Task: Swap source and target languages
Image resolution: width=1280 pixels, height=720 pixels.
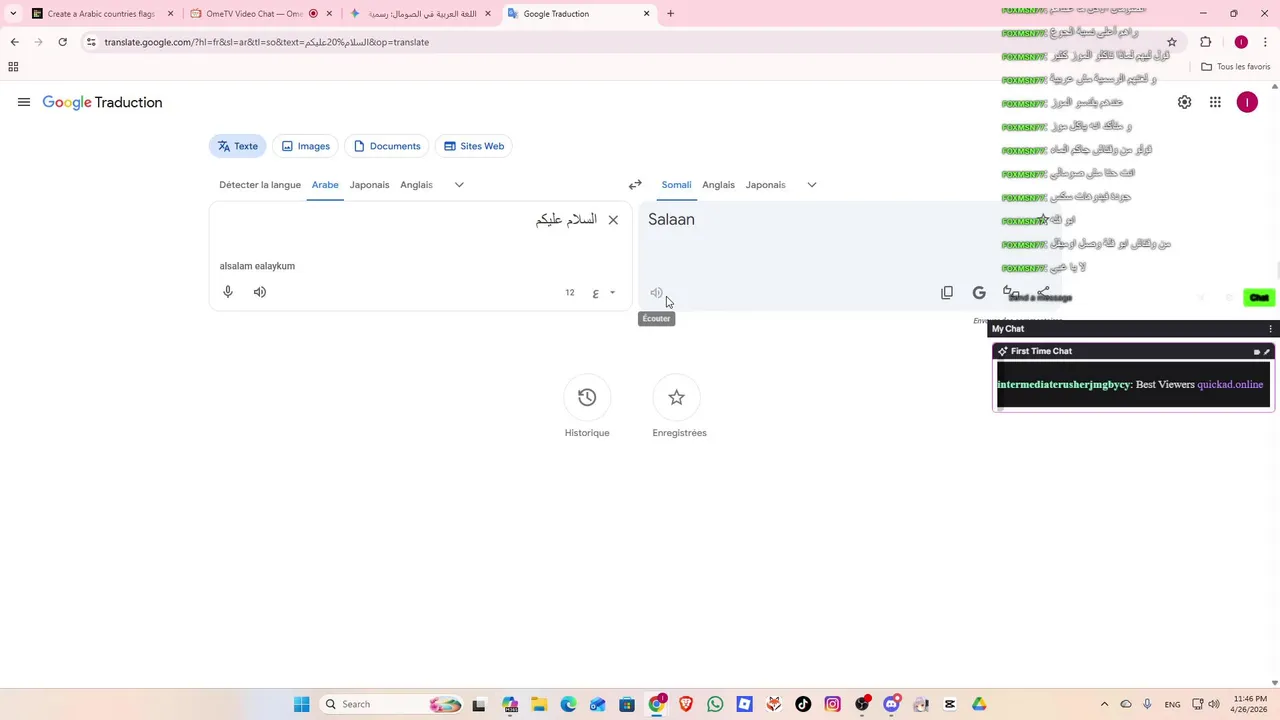Action: 635,185
